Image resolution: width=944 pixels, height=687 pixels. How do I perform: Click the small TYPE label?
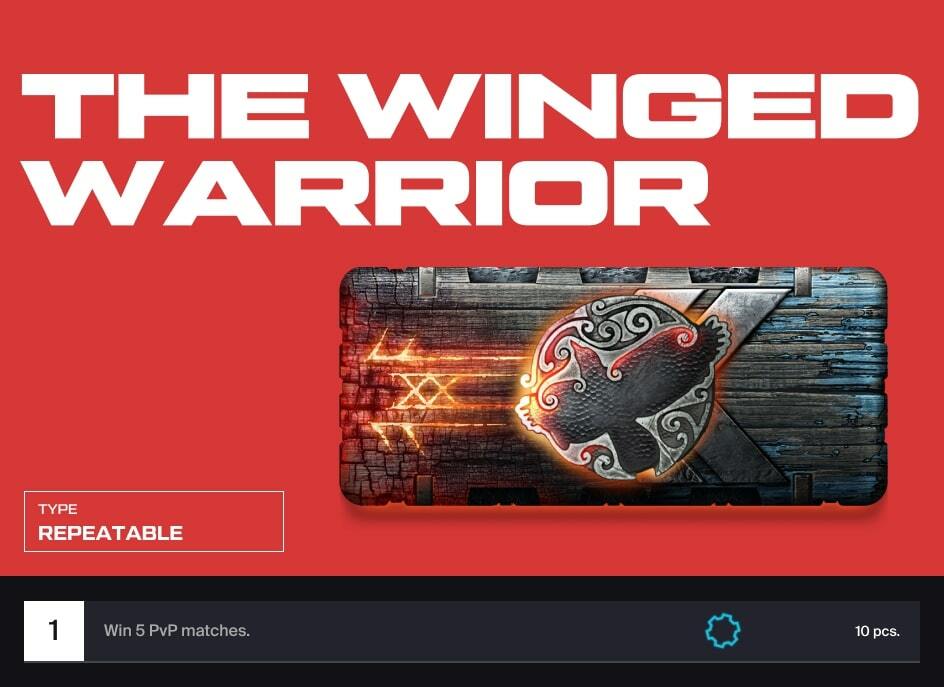click(58, 509)
